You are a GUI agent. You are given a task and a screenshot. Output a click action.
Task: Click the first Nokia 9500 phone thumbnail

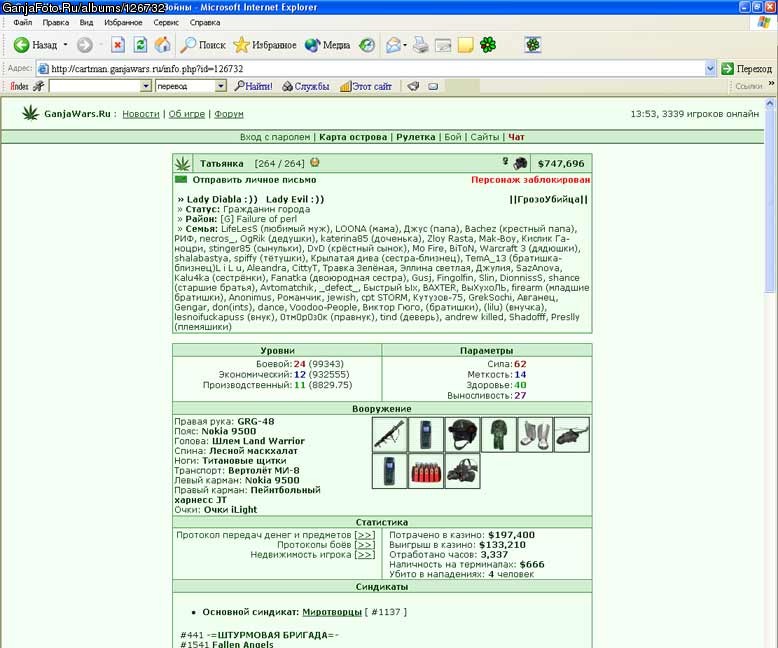[426, 435]
